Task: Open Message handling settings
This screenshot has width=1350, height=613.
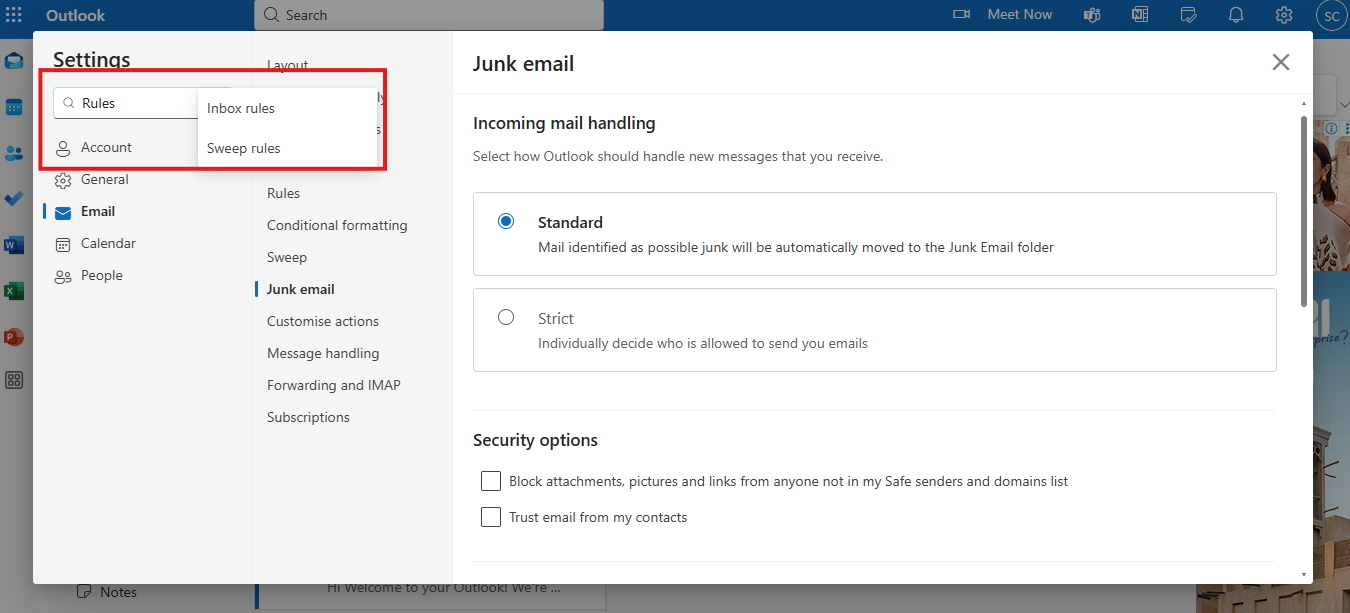Action: 323,353
